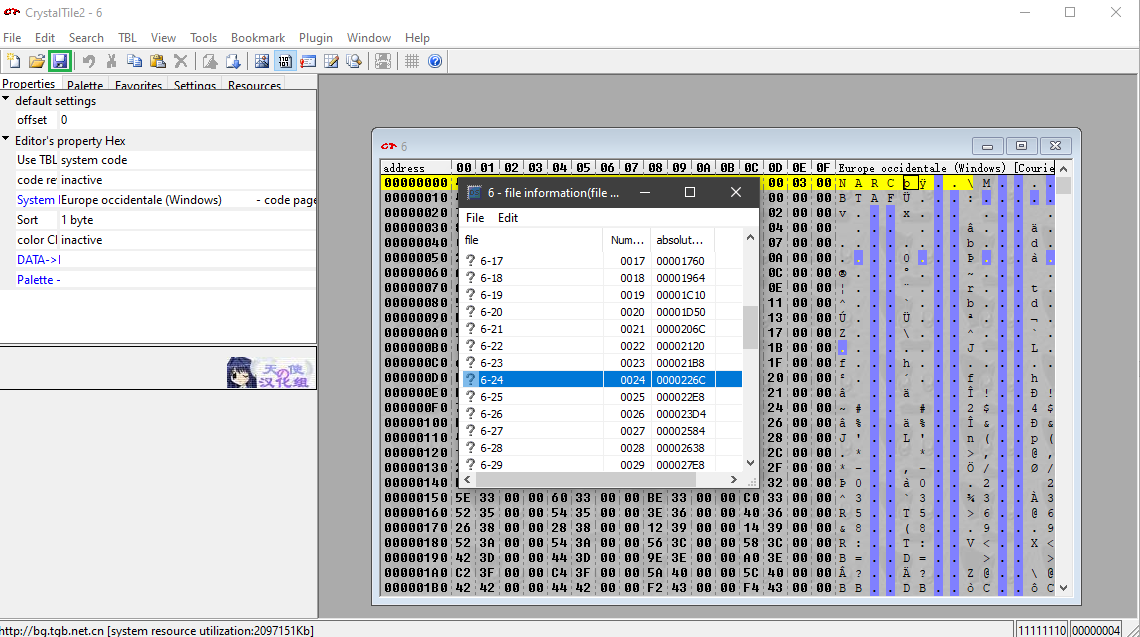
Task: Click the tile image viewer icon
Action: pos(262,62)
